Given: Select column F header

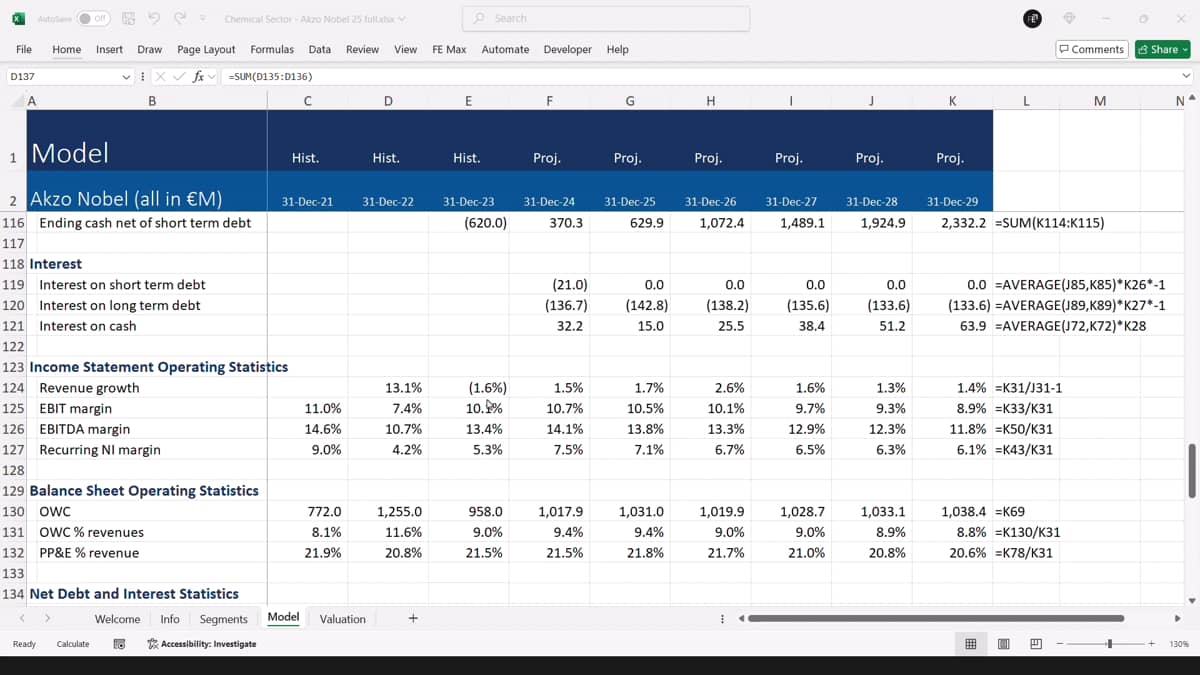Looking at the screenshot, I should click(x=549, y=101).
